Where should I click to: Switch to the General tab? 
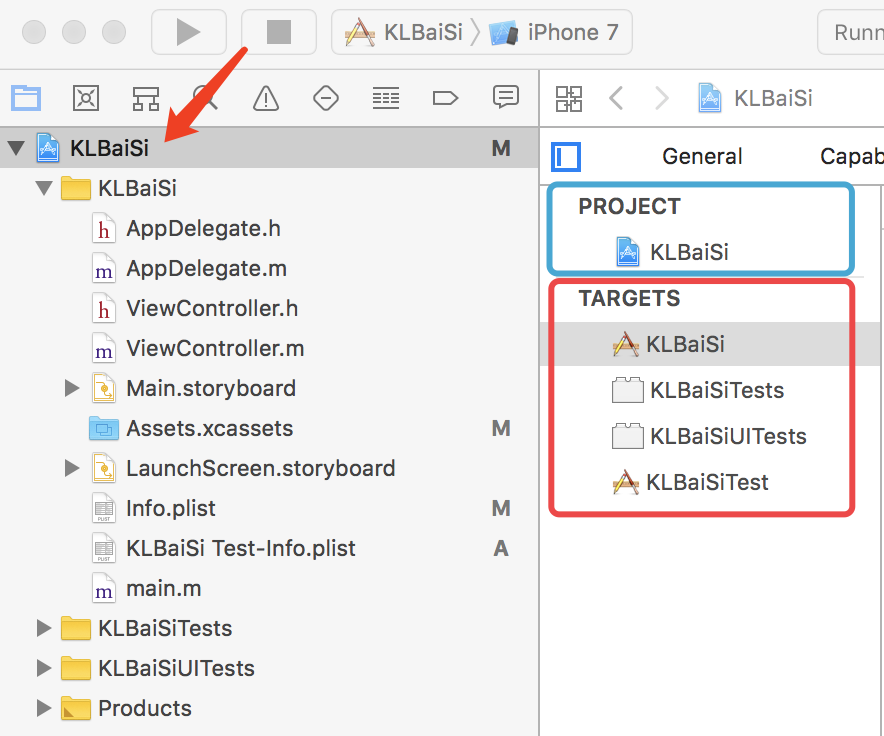coord(702,156)
